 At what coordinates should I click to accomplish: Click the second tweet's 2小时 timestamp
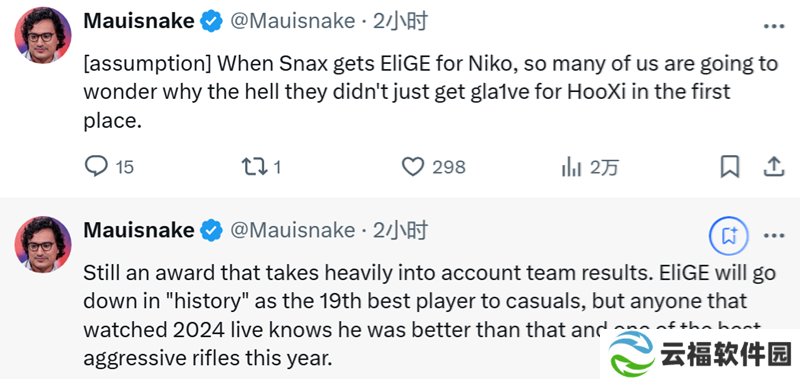coord(400,230)
